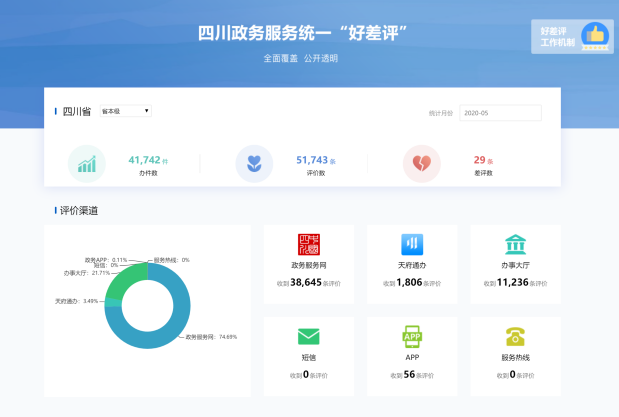The width and height of the screenshot is (619, 417).
Task: Open the 统计月份 date picker field
Action: pyautogui.click(x=500, y=113)
